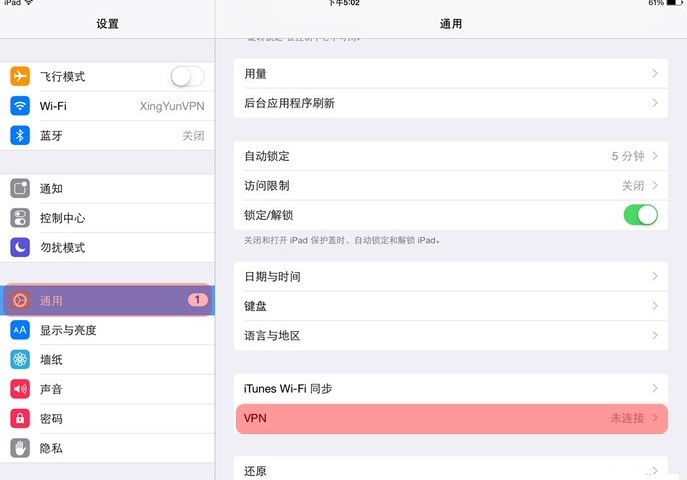Select 控制中心 in the settings sidebar
The image size is (687, 480).
coord(107,218)
